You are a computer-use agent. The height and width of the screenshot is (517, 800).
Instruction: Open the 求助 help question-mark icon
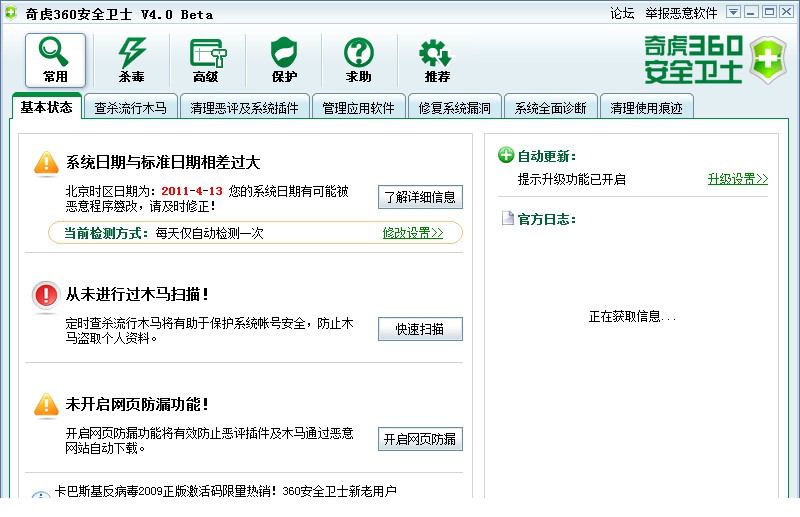click(359, 60)
